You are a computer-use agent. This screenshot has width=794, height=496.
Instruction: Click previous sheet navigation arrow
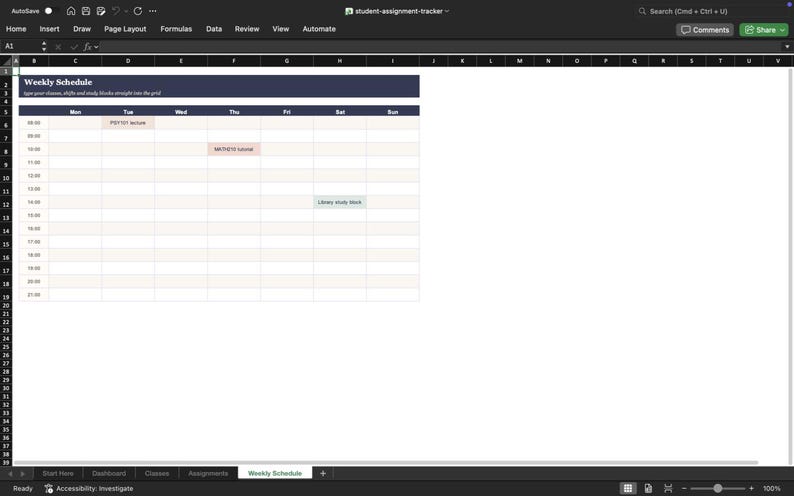tap(10, 474)
